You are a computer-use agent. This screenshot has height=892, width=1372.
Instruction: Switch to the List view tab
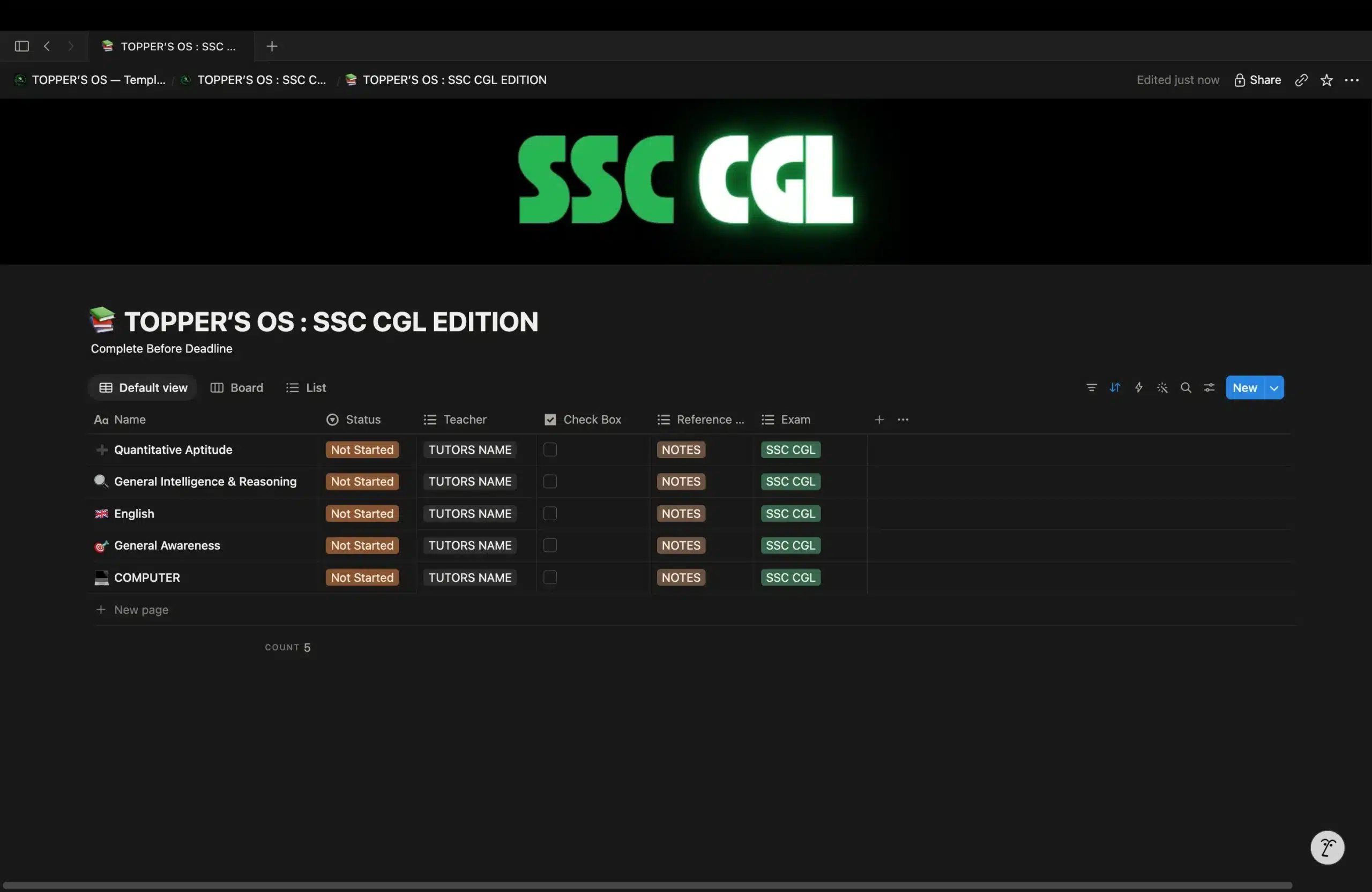[x=306, y=388]
